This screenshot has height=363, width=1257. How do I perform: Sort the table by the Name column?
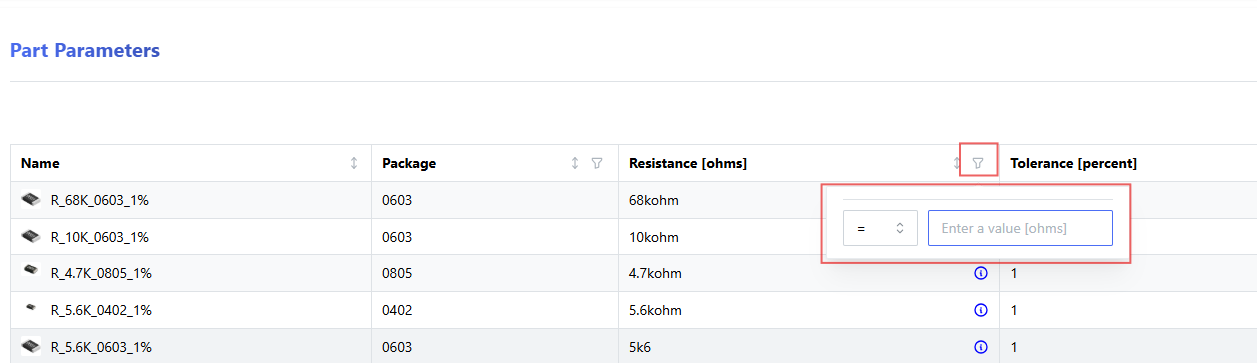354,163
